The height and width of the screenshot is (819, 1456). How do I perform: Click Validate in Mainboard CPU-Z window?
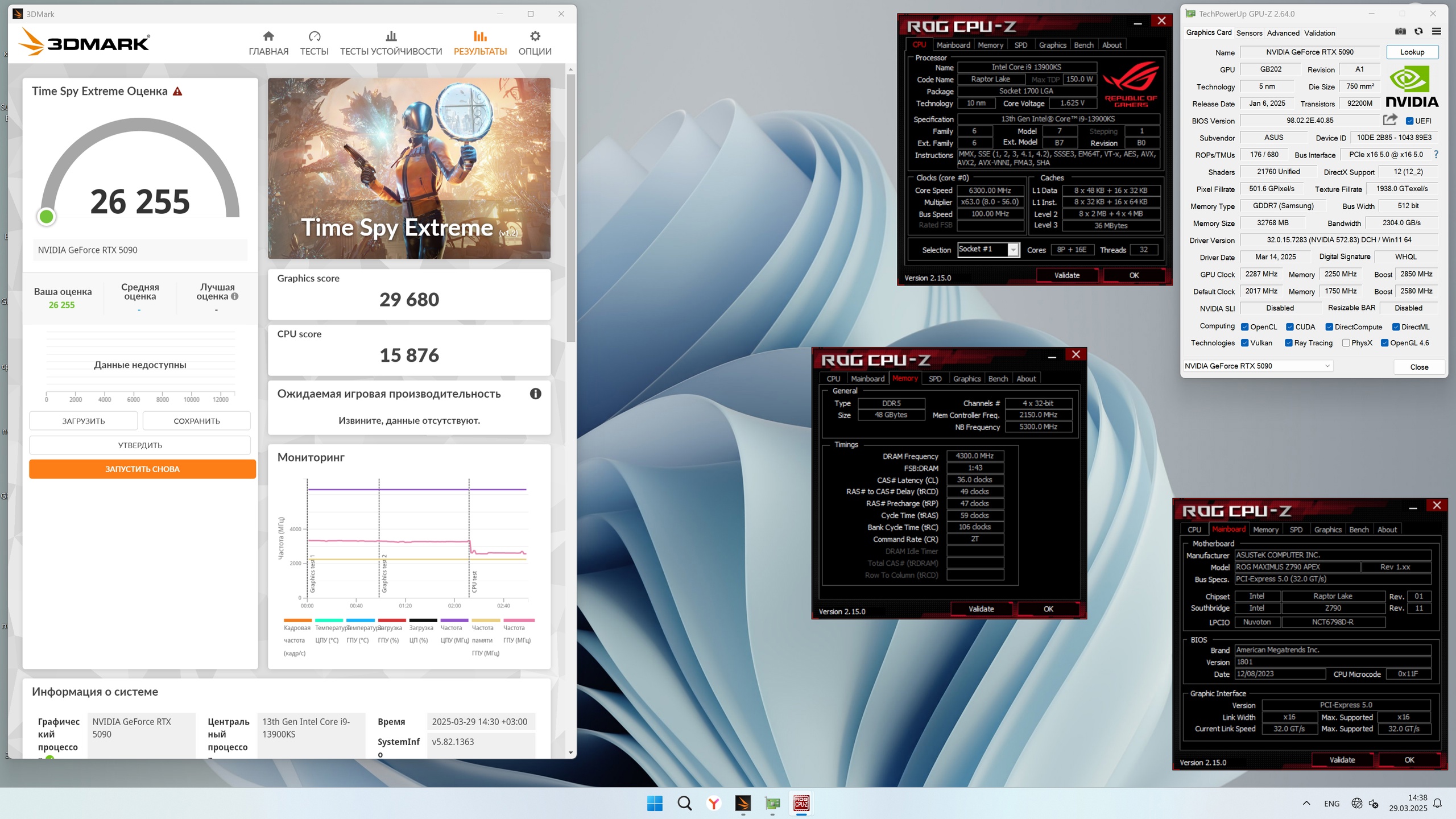click(1342, 759)
